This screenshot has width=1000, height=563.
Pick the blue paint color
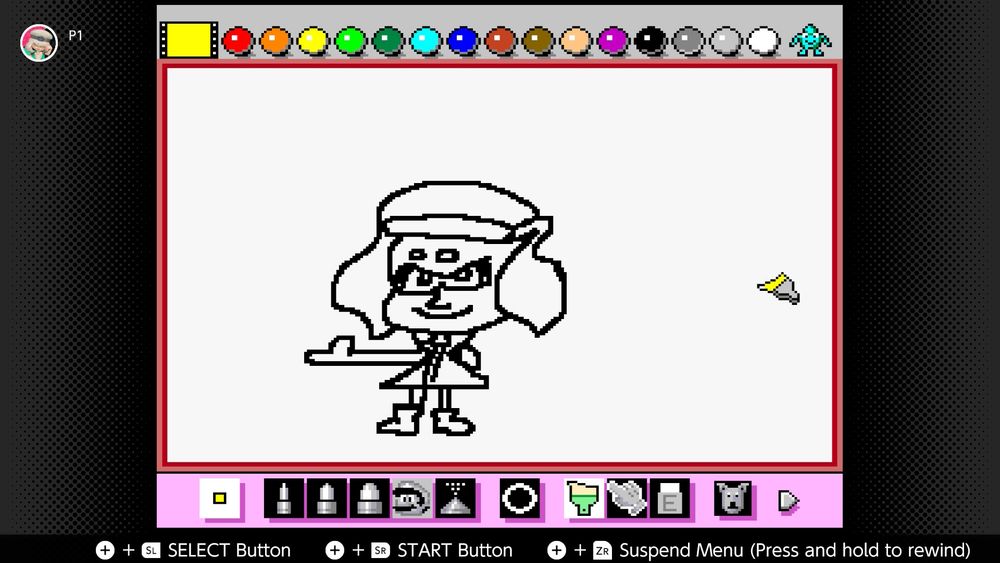(463, 41)
